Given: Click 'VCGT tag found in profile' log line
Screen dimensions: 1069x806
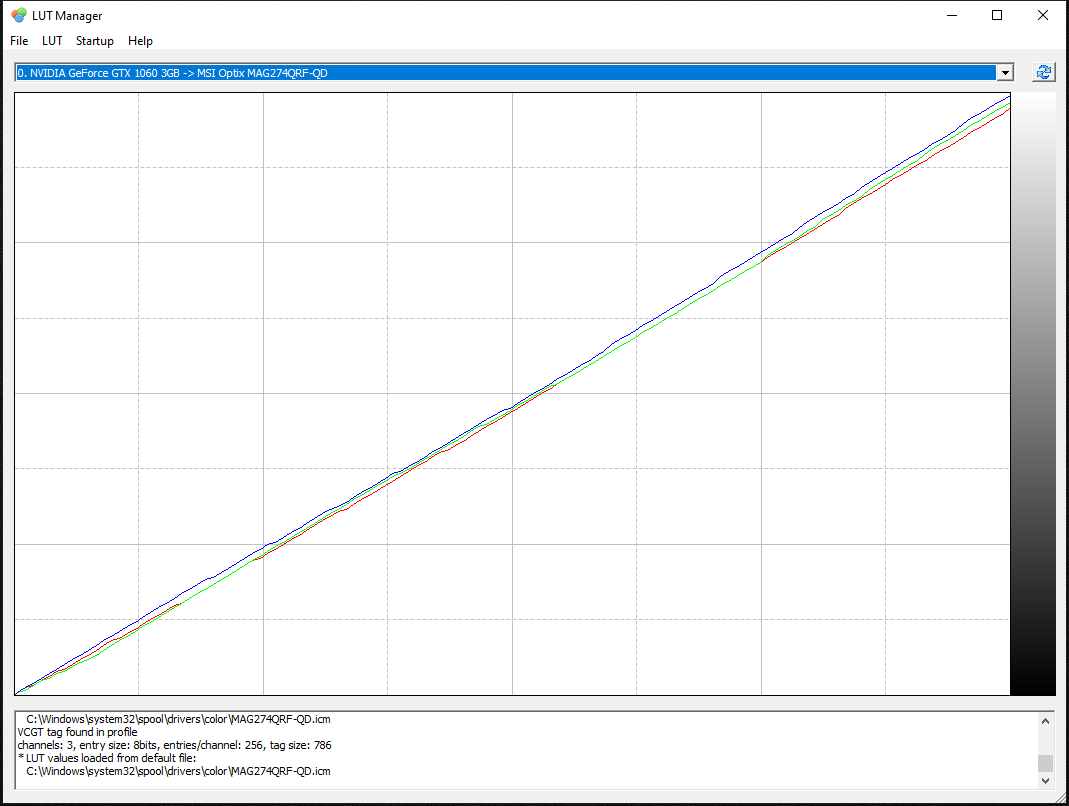Looking at the screenshot, I should (x=77, y=732).
